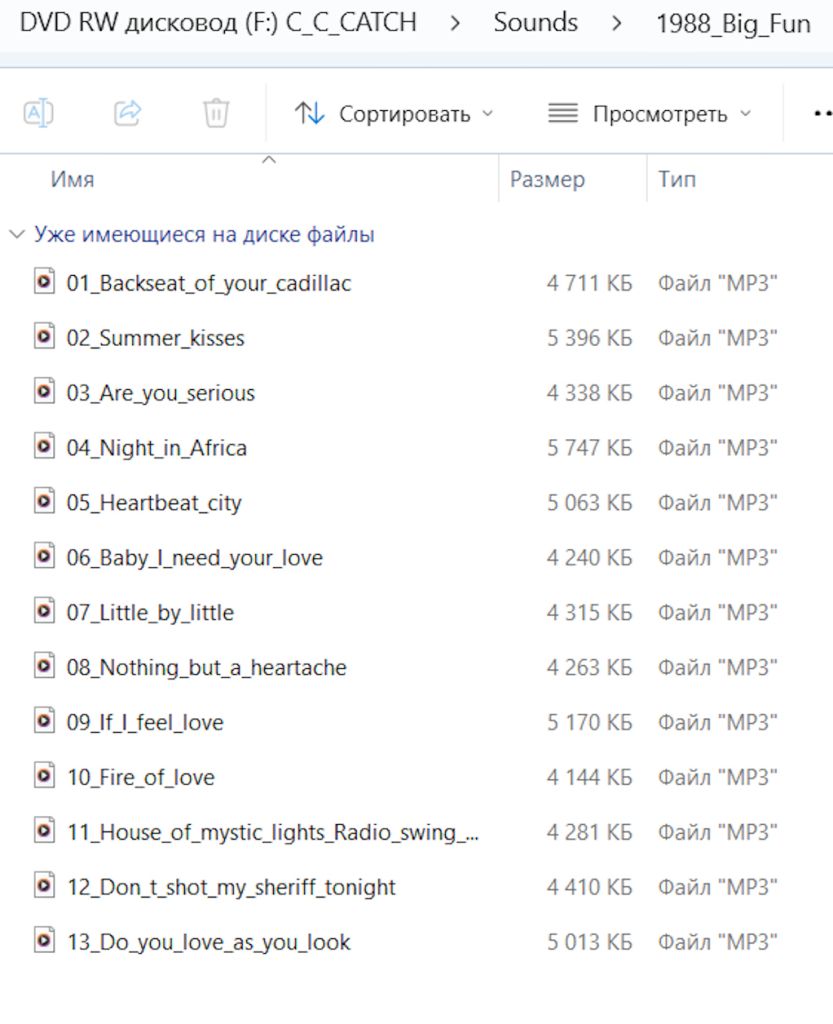Screen dimensions: 833x1024
Task: Select file name 04_Night_in_Africa
Action: 157,448
